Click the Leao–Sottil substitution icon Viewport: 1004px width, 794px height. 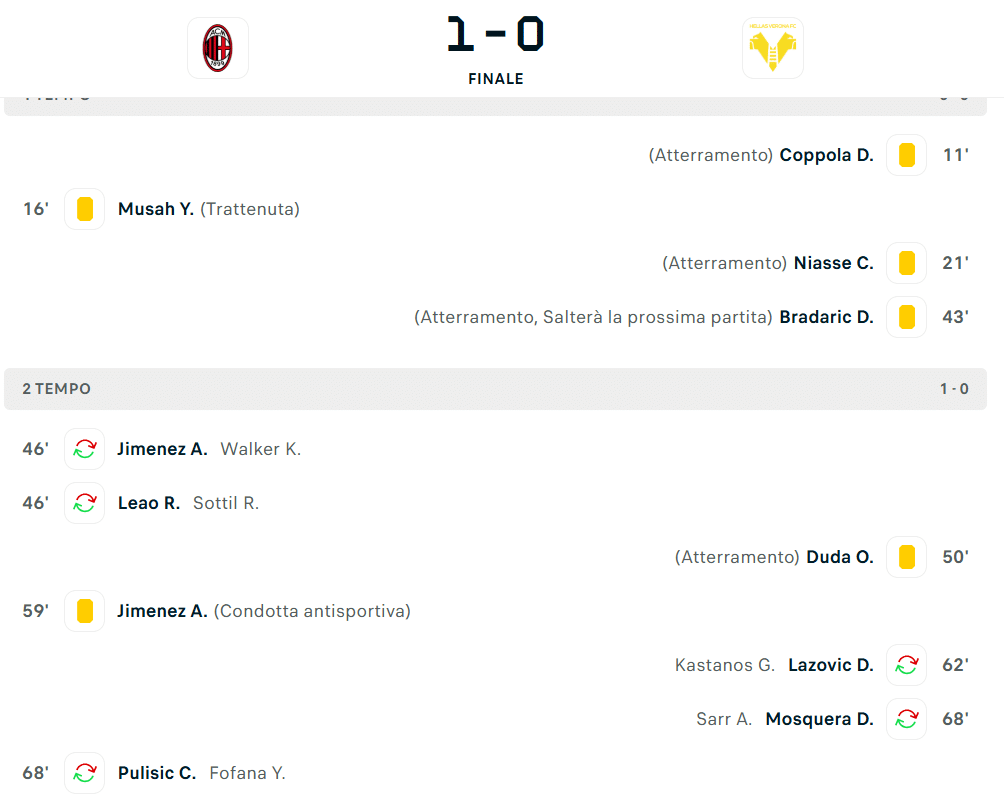coord(85,503)
